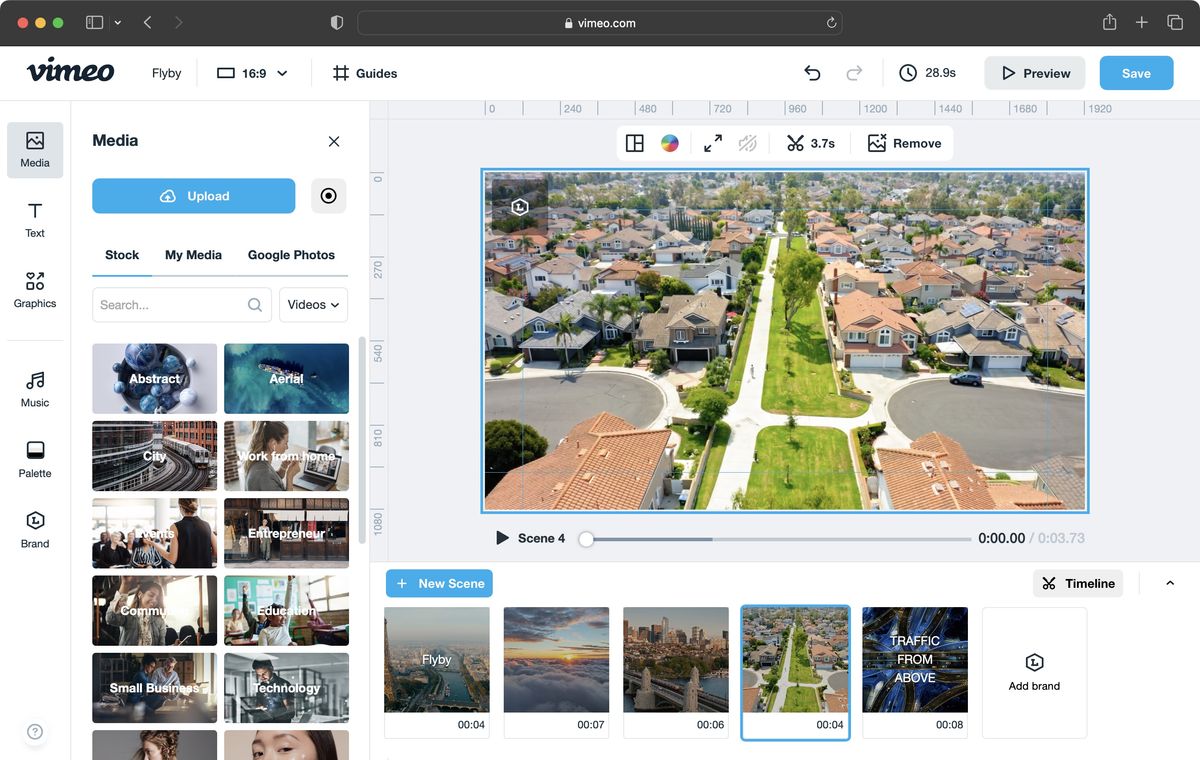This screenshot has height=760, width=1200.
Task: Reload the page in Safari
Action: coord(831,22)
